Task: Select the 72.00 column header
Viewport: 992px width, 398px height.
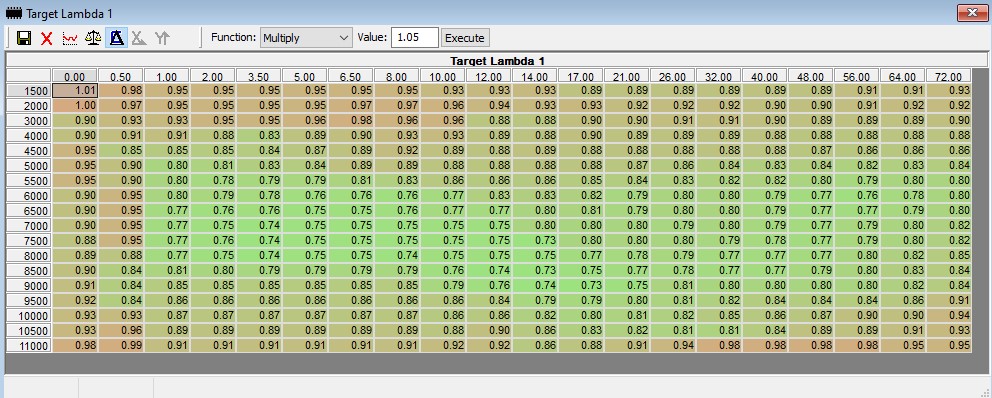Action: (x=948, y=77)
